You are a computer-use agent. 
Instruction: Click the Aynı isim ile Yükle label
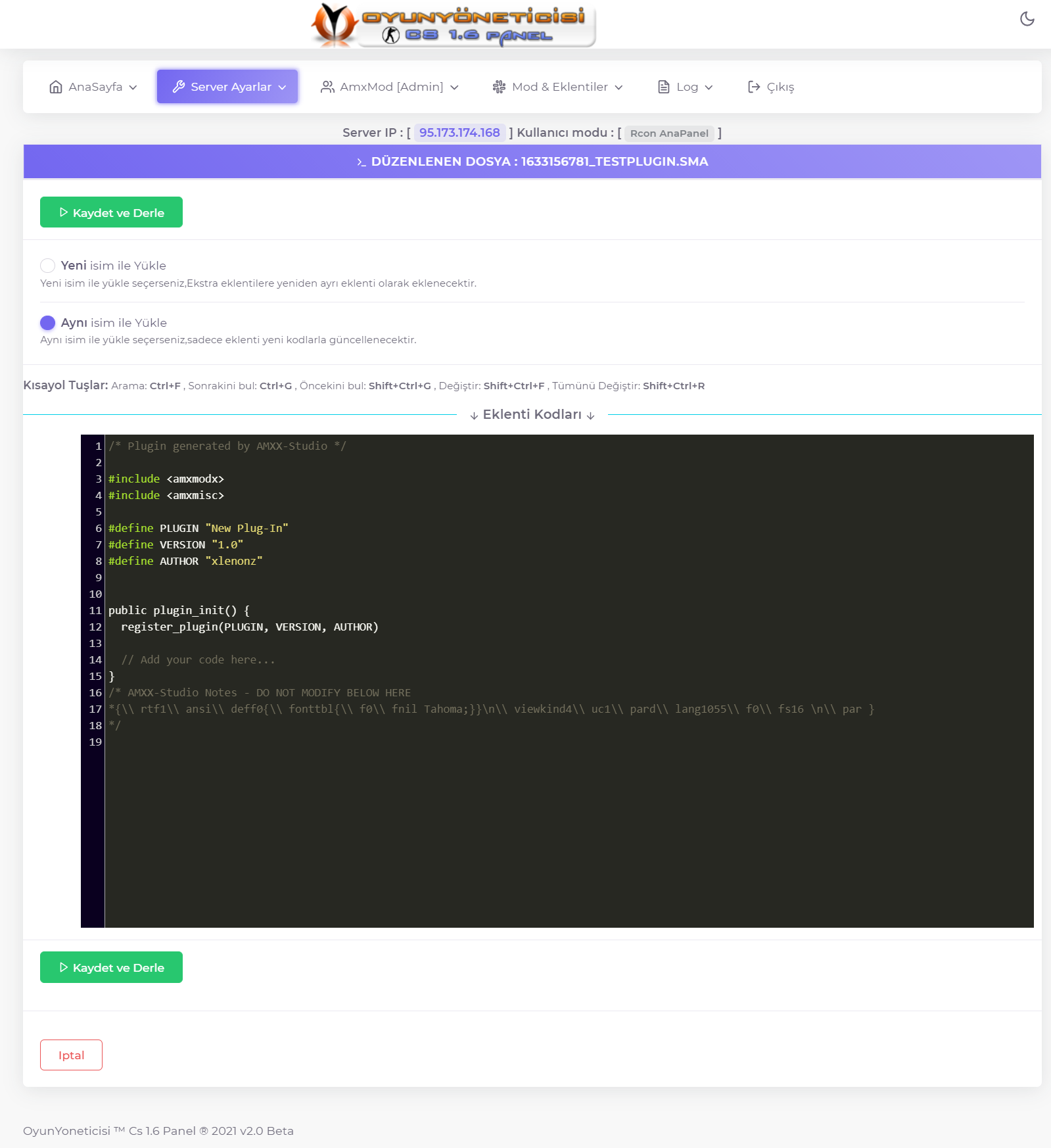point(114,323)
